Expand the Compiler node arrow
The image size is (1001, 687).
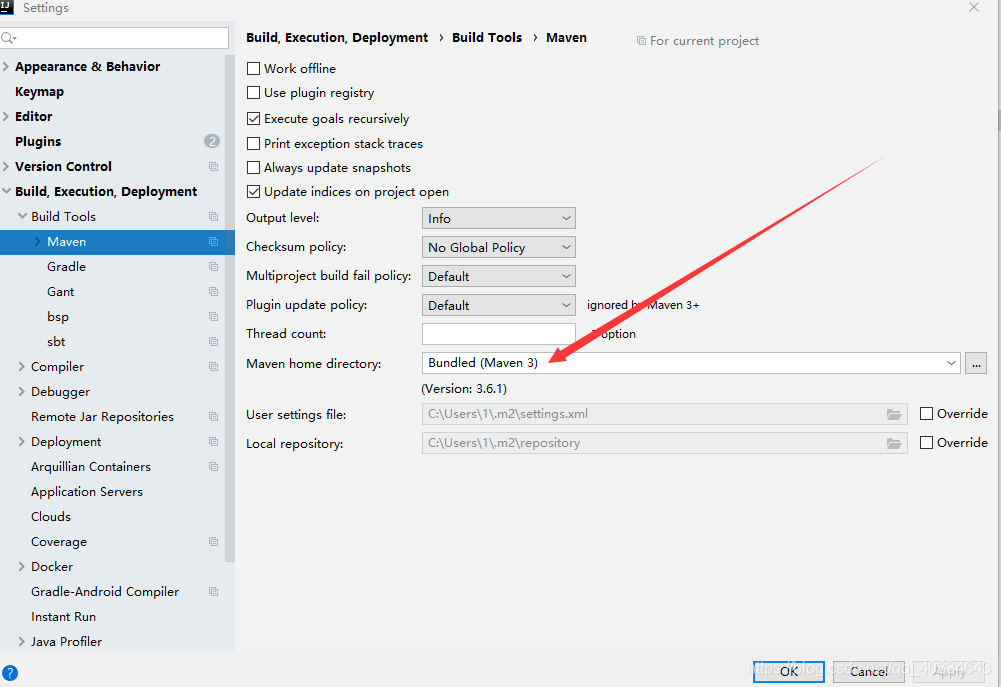[x=22, y=366]
